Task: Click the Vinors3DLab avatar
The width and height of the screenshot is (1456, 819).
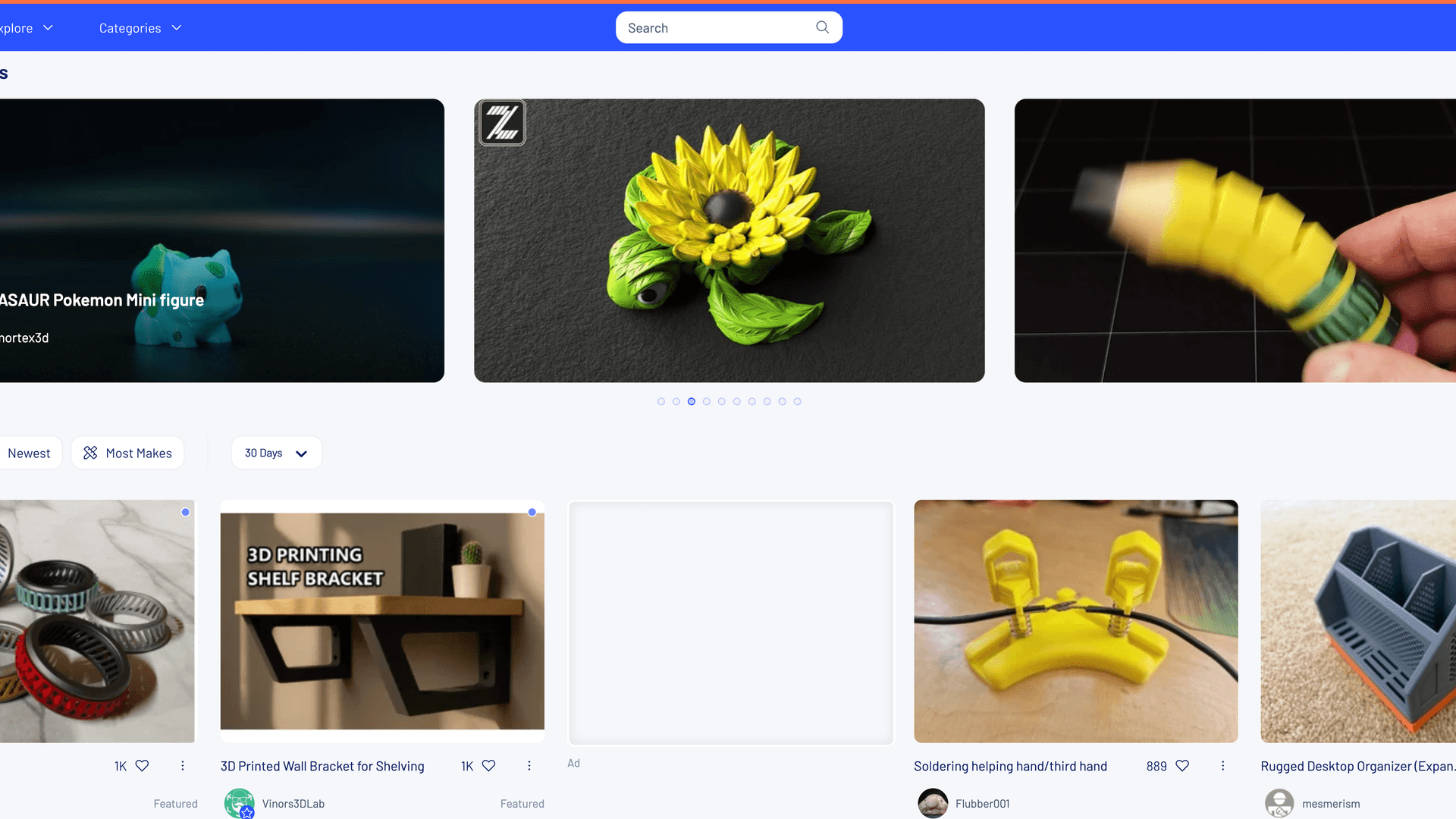Action: point(239,803)
